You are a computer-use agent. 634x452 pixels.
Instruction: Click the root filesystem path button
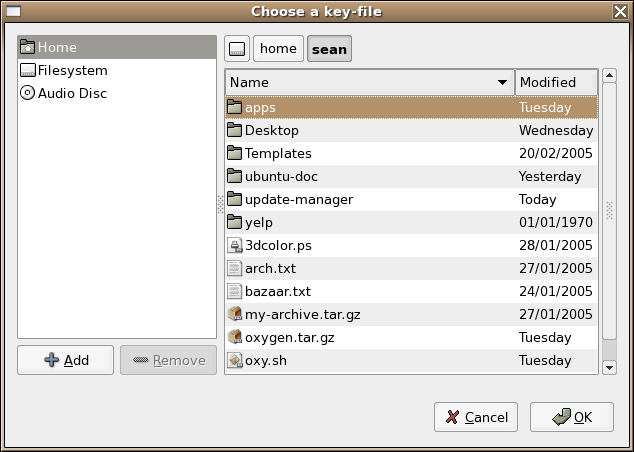coord(237,49)
